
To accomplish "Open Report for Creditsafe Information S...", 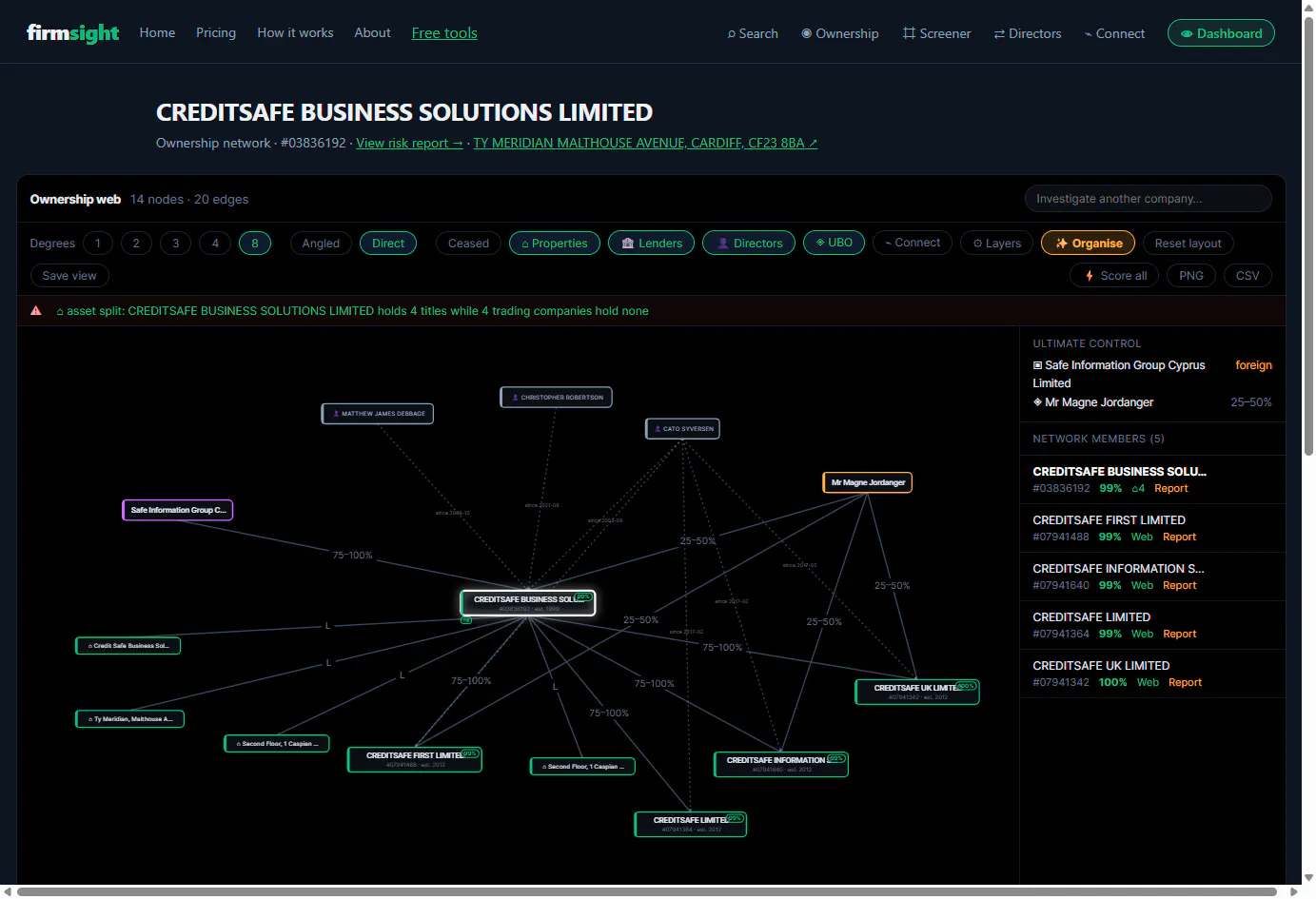I will pos(1180,586).
